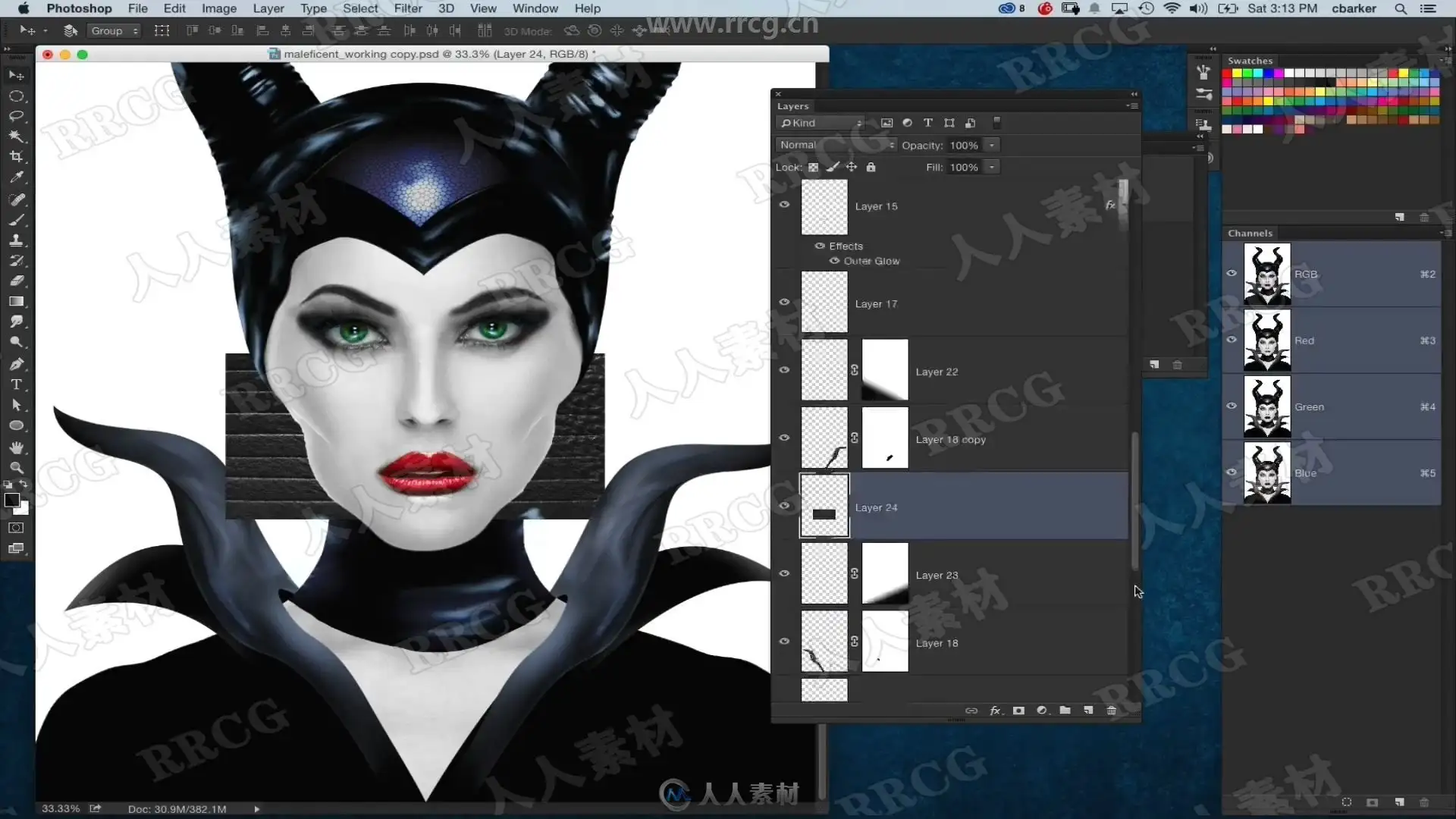Viewport: 1456px width, 819px height.
Task: Hide Layer 17 visibility
Action: point(785,302)
